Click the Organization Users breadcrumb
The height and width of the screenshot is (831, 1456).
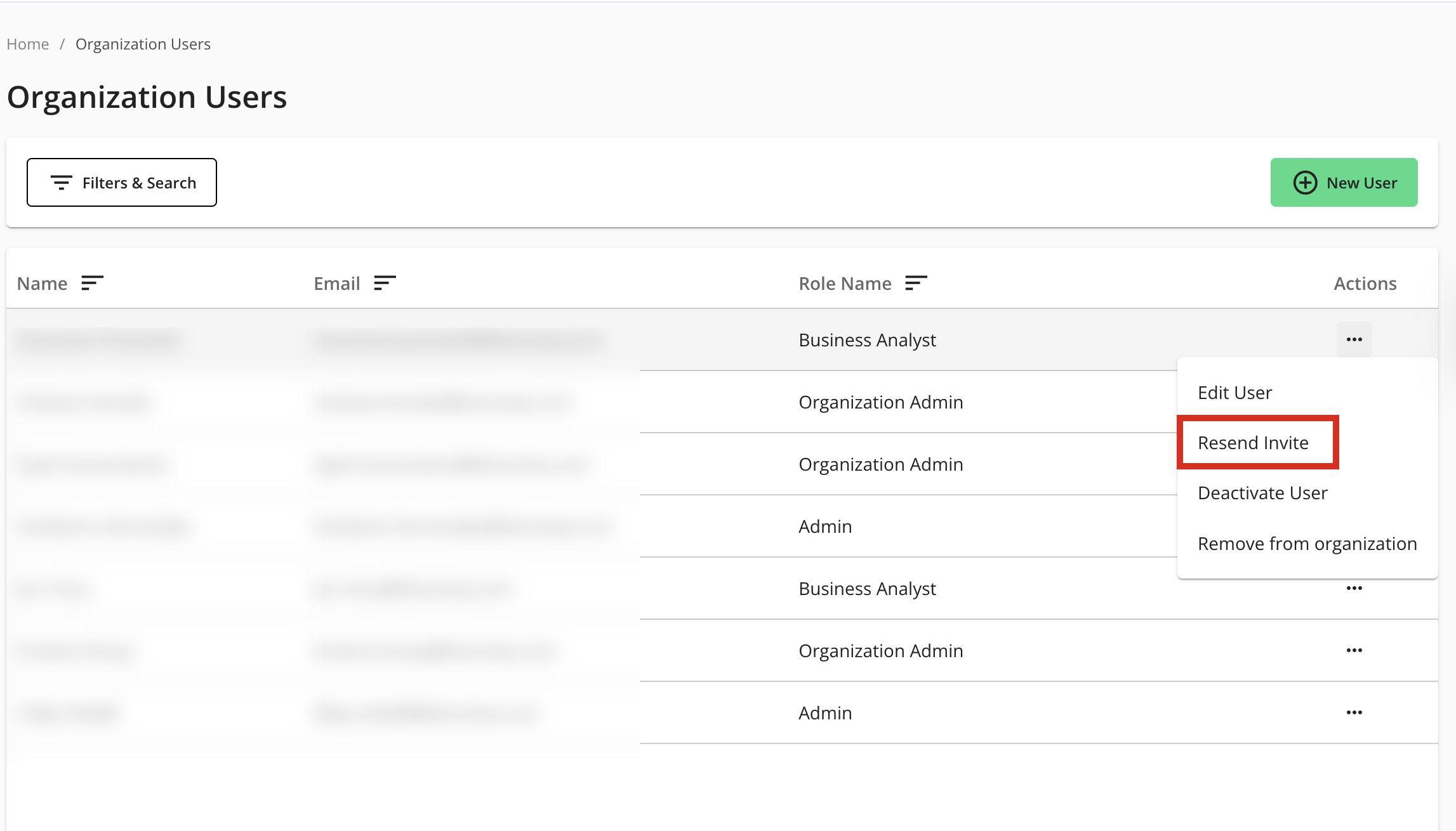[143, 44]
